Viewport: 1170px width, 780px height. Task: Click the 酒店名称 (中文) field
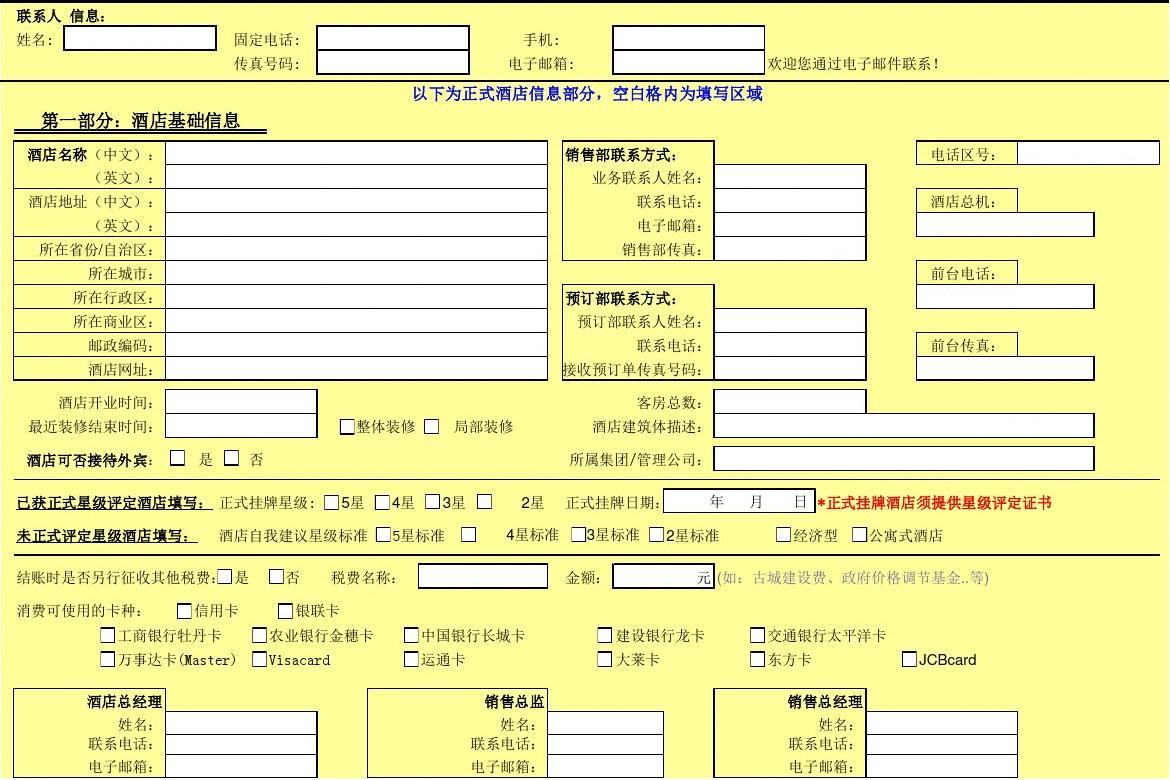(x=357, y=153)
